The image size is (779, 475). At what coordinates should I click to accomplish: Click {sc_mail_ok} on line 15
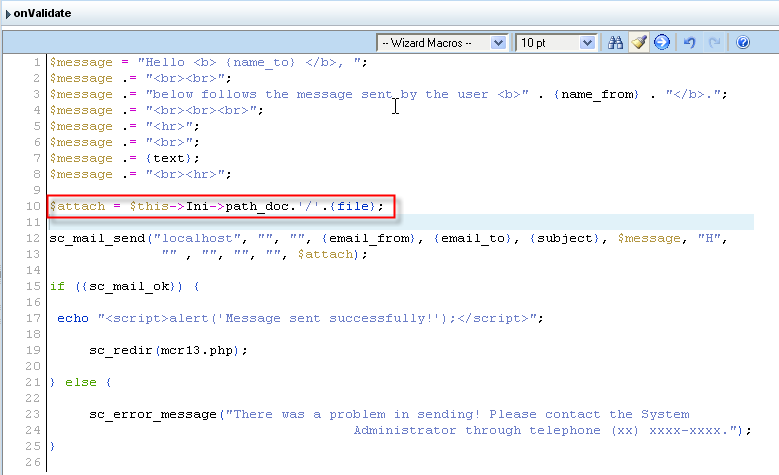[130, 286]
